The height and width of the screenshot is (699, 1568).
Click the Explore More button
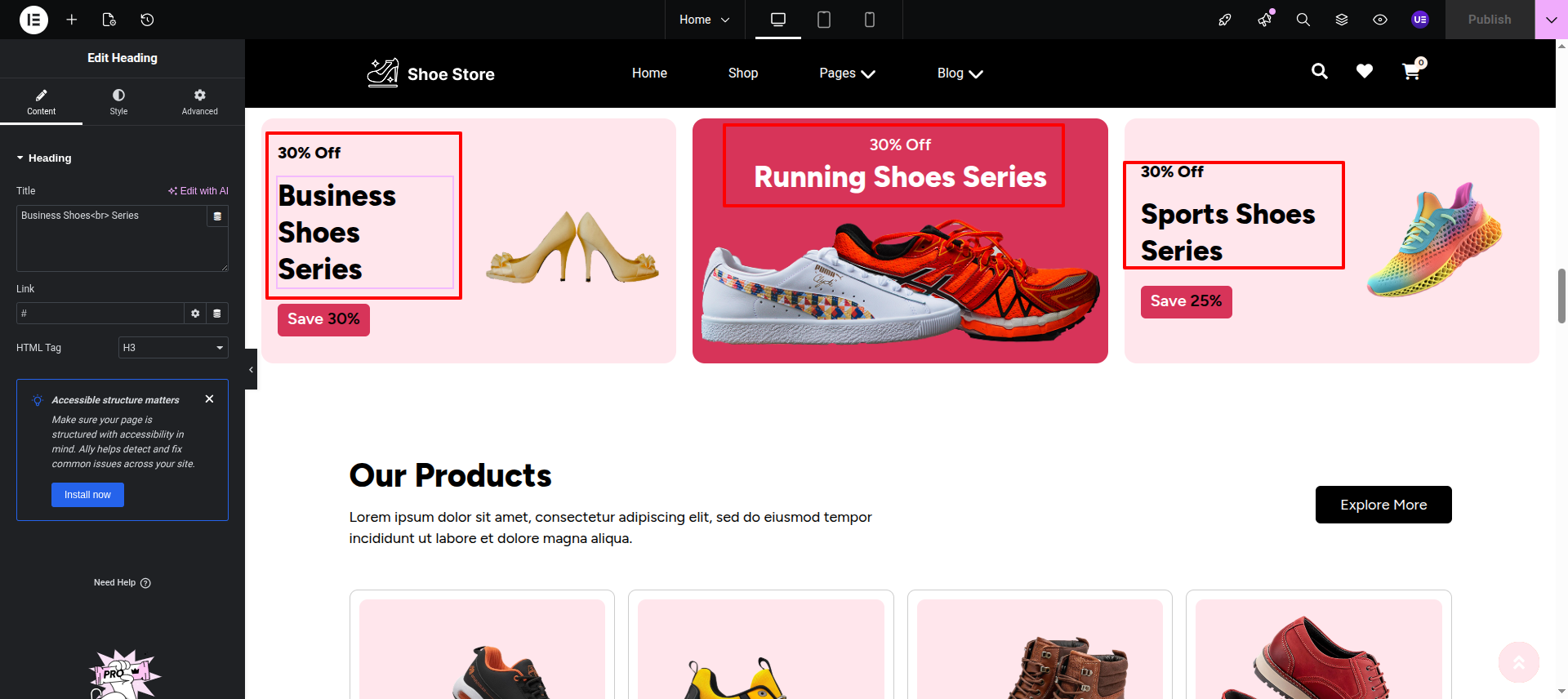[x=1383, y=505]
